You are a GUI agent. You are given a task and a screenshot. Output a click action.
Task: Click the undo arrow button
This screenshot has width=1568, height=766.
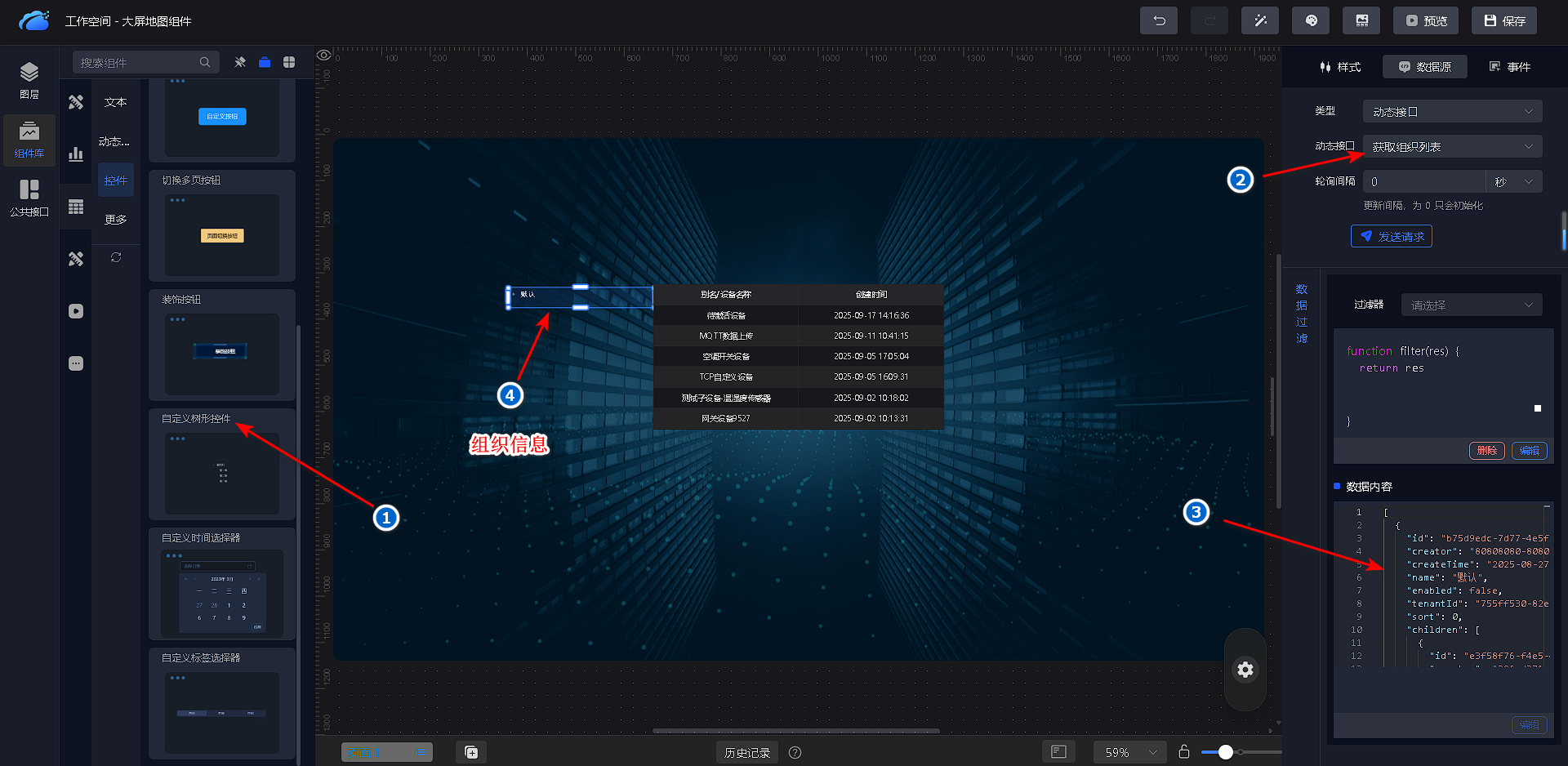pyautogui.click(x=1158, y=21)
